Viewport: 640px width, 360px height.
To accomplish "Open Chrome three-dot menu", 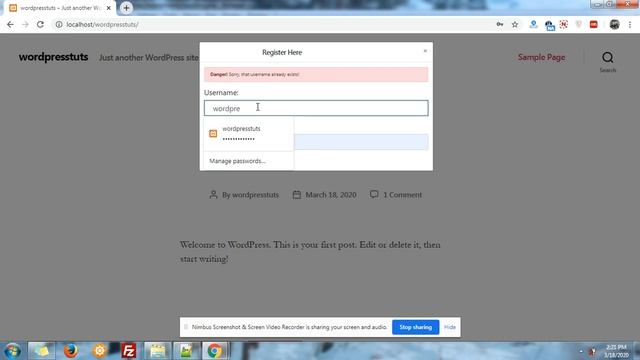I will coord(630,24).
